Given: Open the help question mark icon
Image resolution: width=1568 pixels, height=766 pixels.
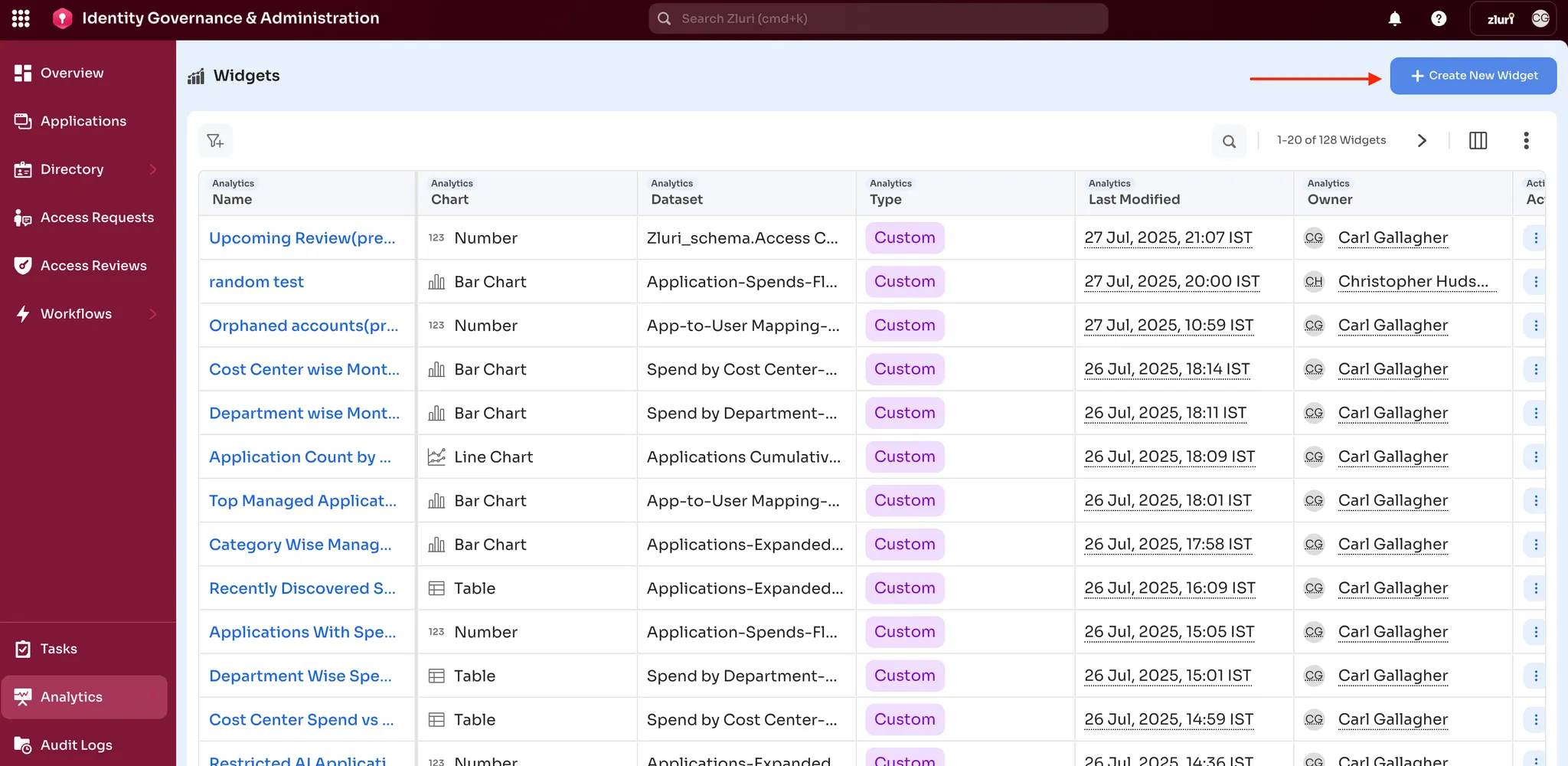Looking at the screenshot, I should pyautogui.click(x=1439, y=18).
